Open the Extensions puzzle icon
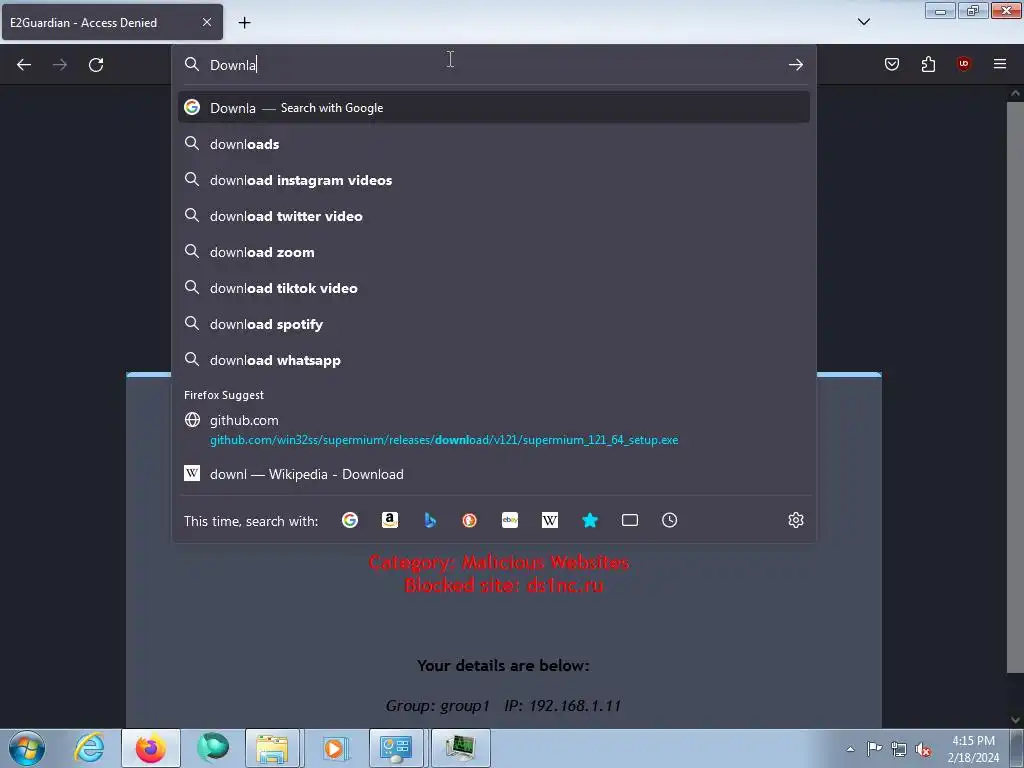The width and height of the screenshot is (1024, 768). (928, 64)
